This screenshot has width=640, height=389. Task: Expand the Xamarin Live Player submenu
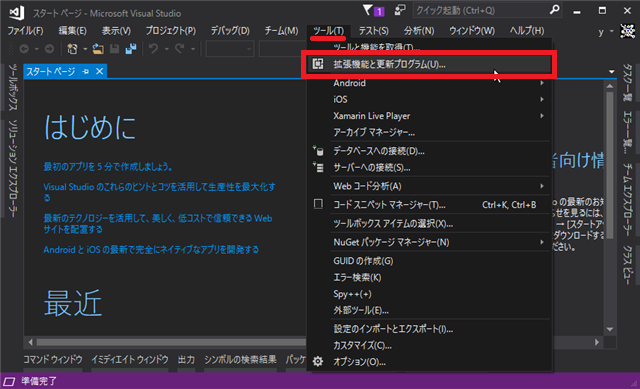click(x=542, y=116)
